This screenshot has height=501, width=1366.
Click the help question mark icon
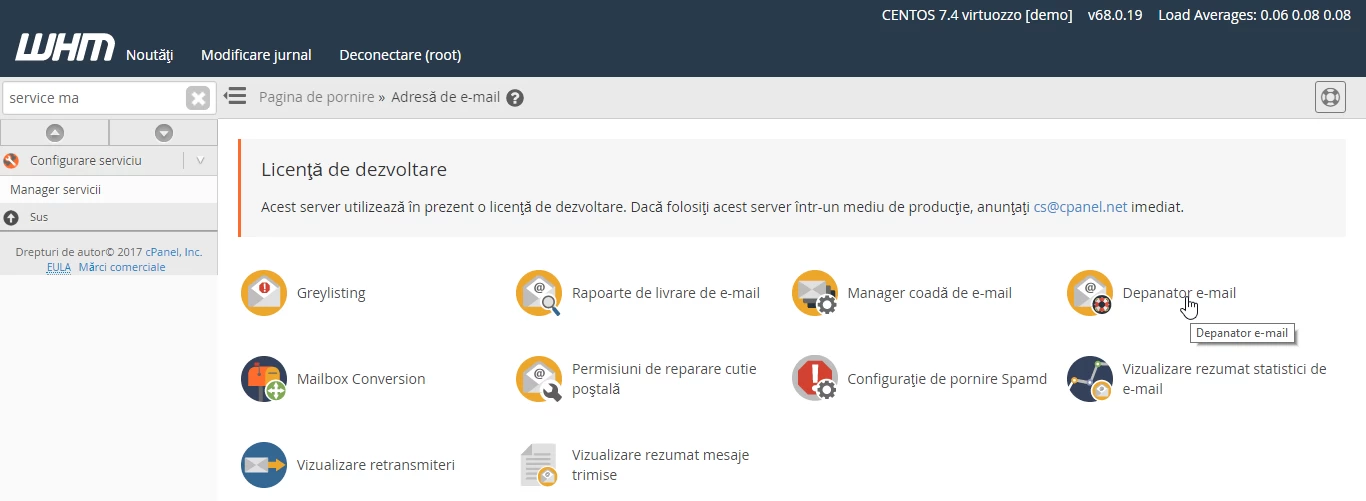(515, 98)
